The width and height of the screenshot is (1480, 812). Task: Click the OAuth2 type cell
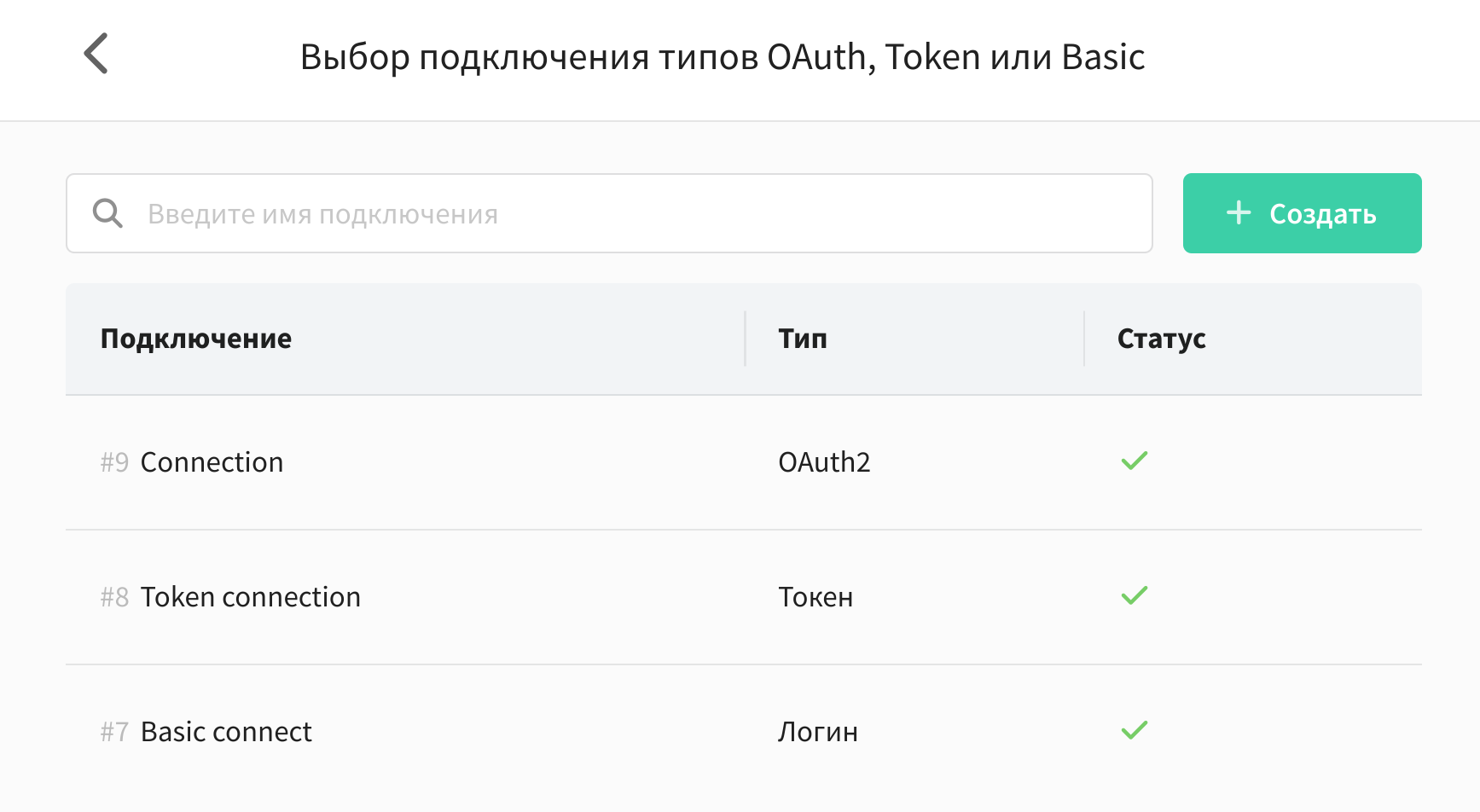824,462
